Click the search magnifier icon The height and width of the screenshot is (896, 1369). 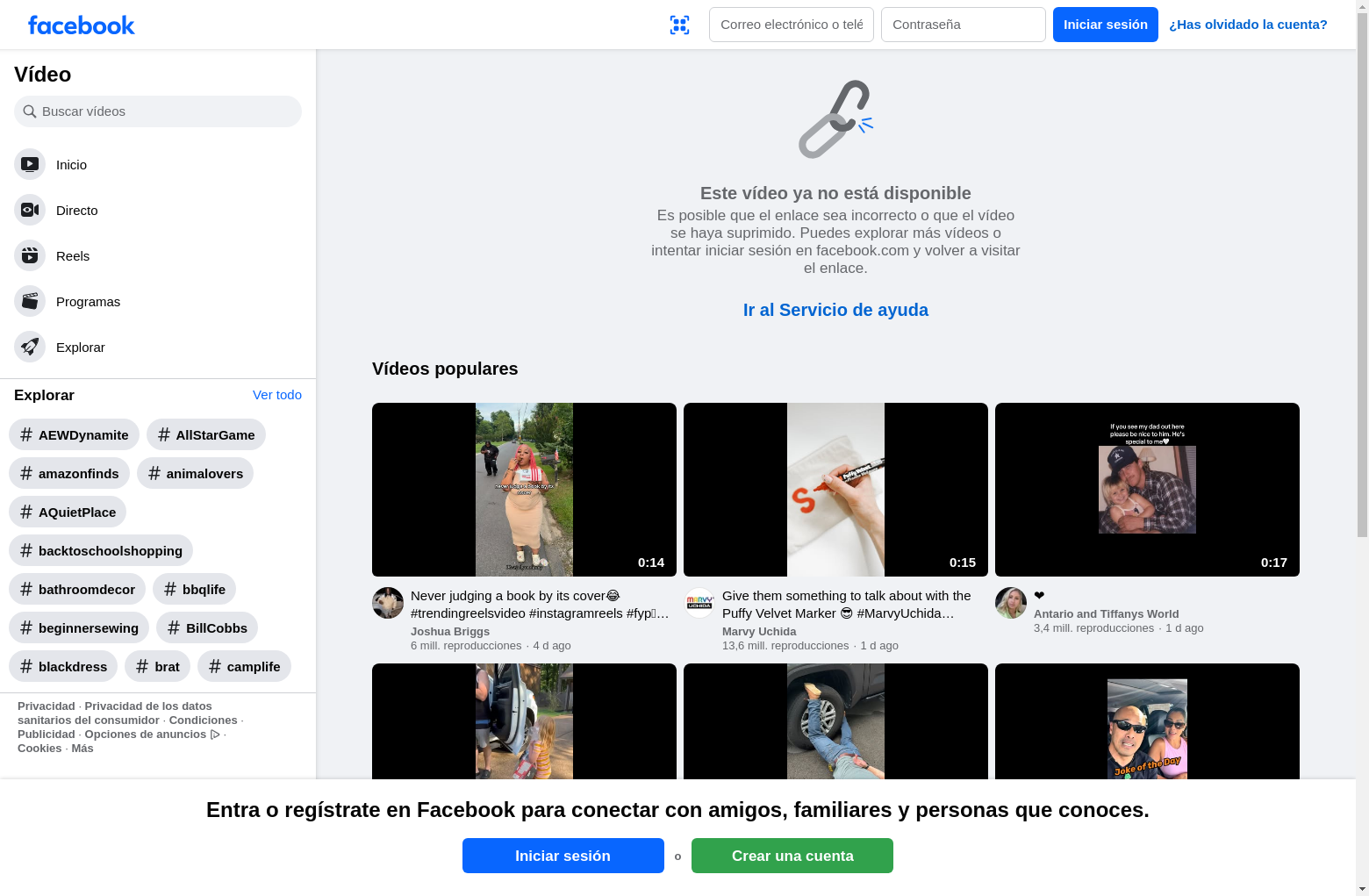[x=30, y=111]
